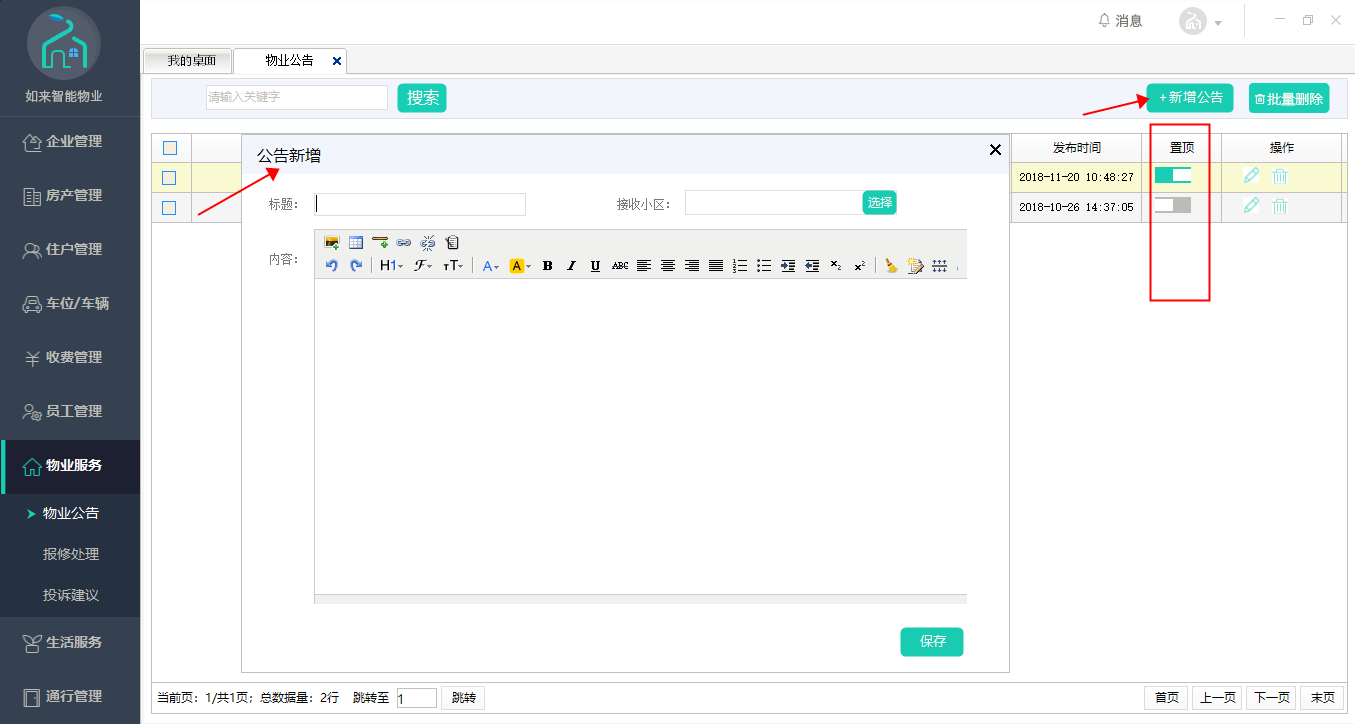Check the select-all checkbox in table header

[x=170, y=148]
